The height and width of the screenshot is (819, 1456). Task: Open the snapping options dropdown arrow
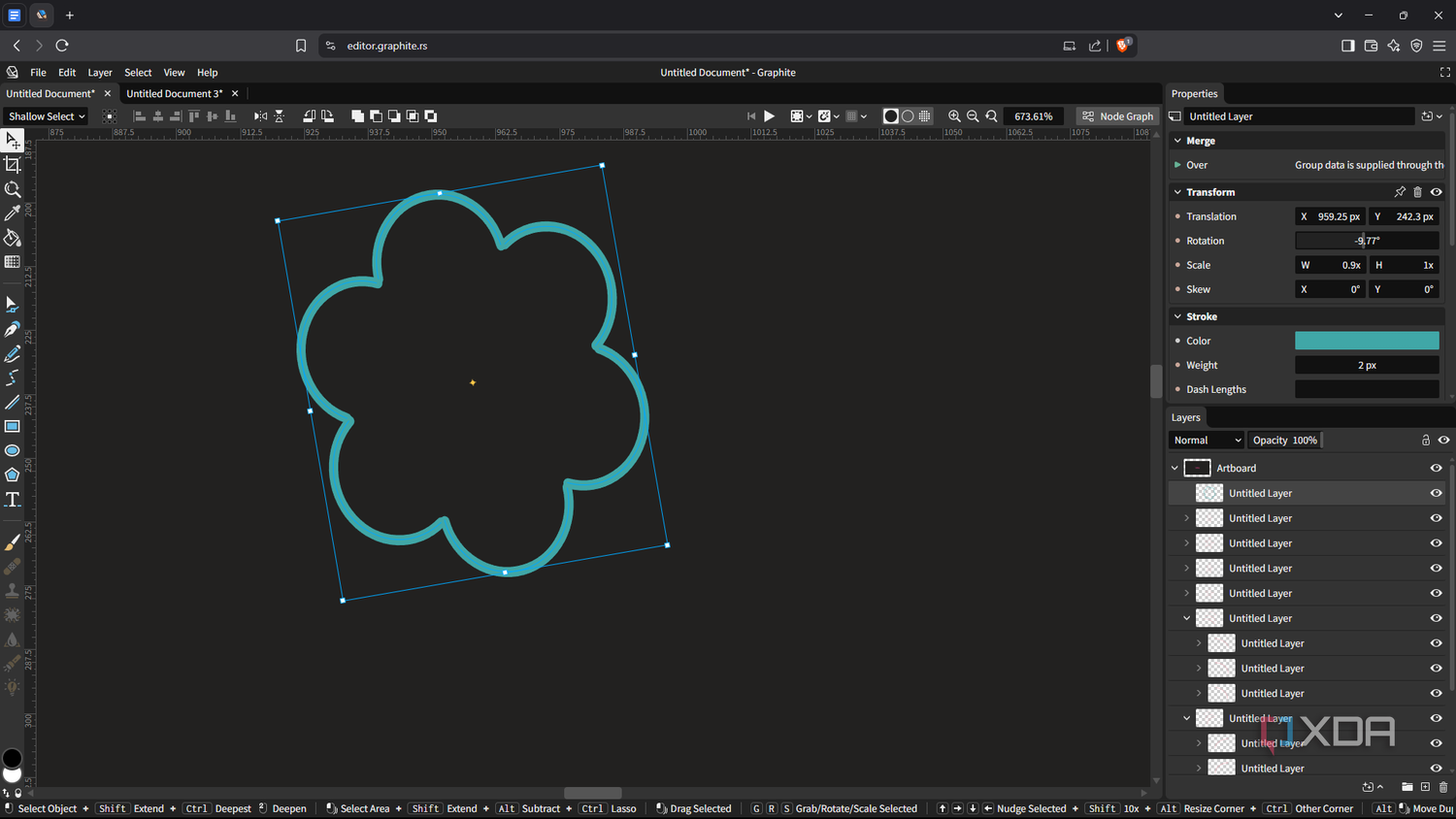(836, 116)
